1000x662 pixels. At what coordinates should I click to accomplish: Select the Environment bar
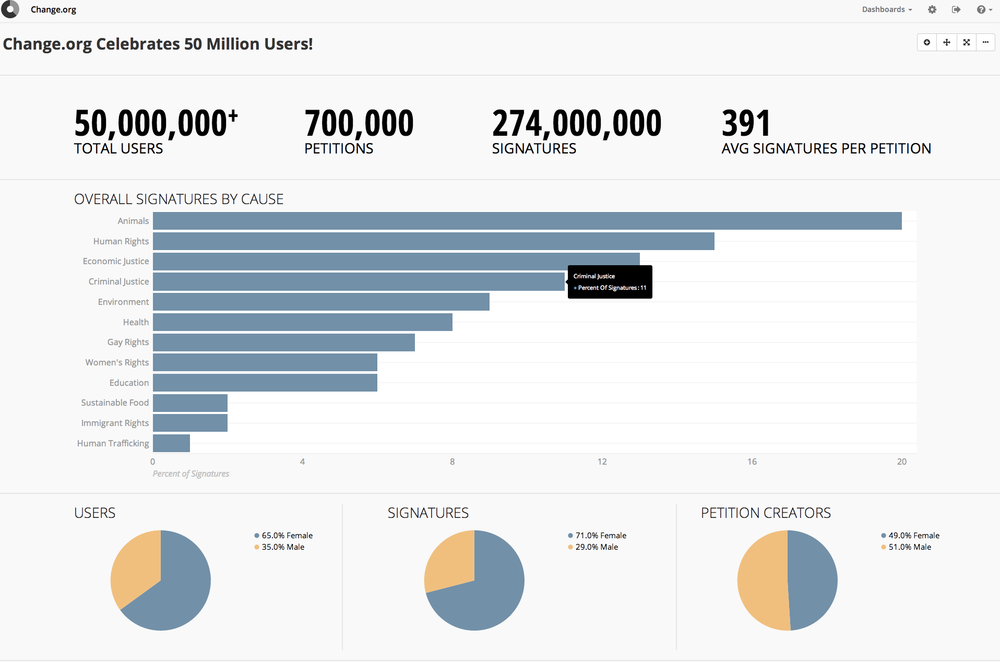point(321,302)
